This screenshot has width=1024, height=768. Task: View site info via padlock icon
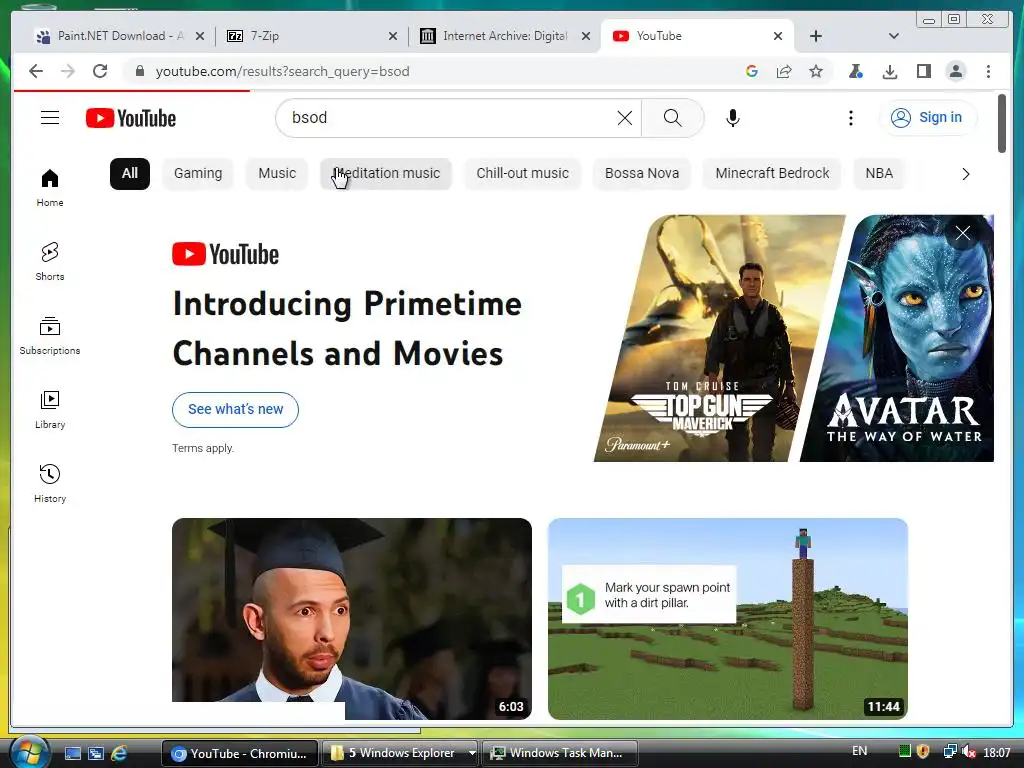click(139, 71)
